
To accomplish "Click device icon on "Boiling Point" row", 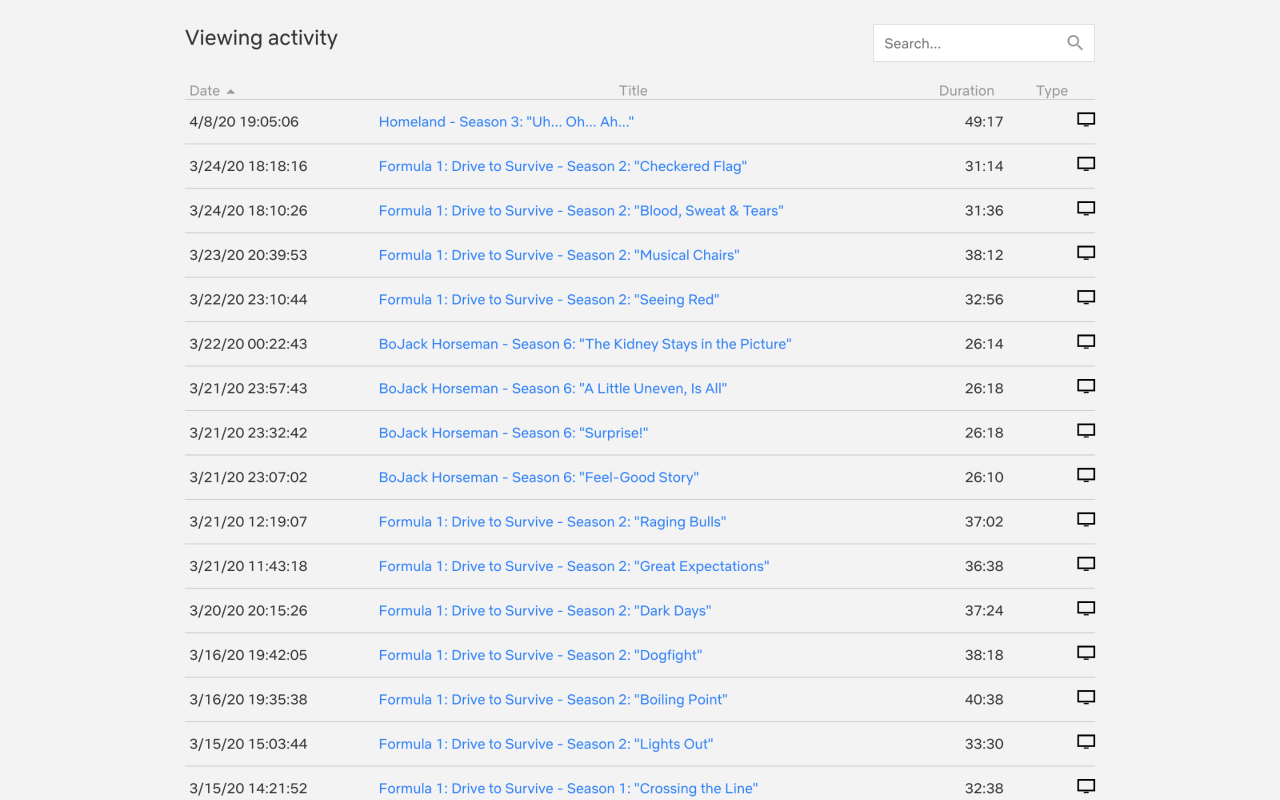I will coord(1086,697).
